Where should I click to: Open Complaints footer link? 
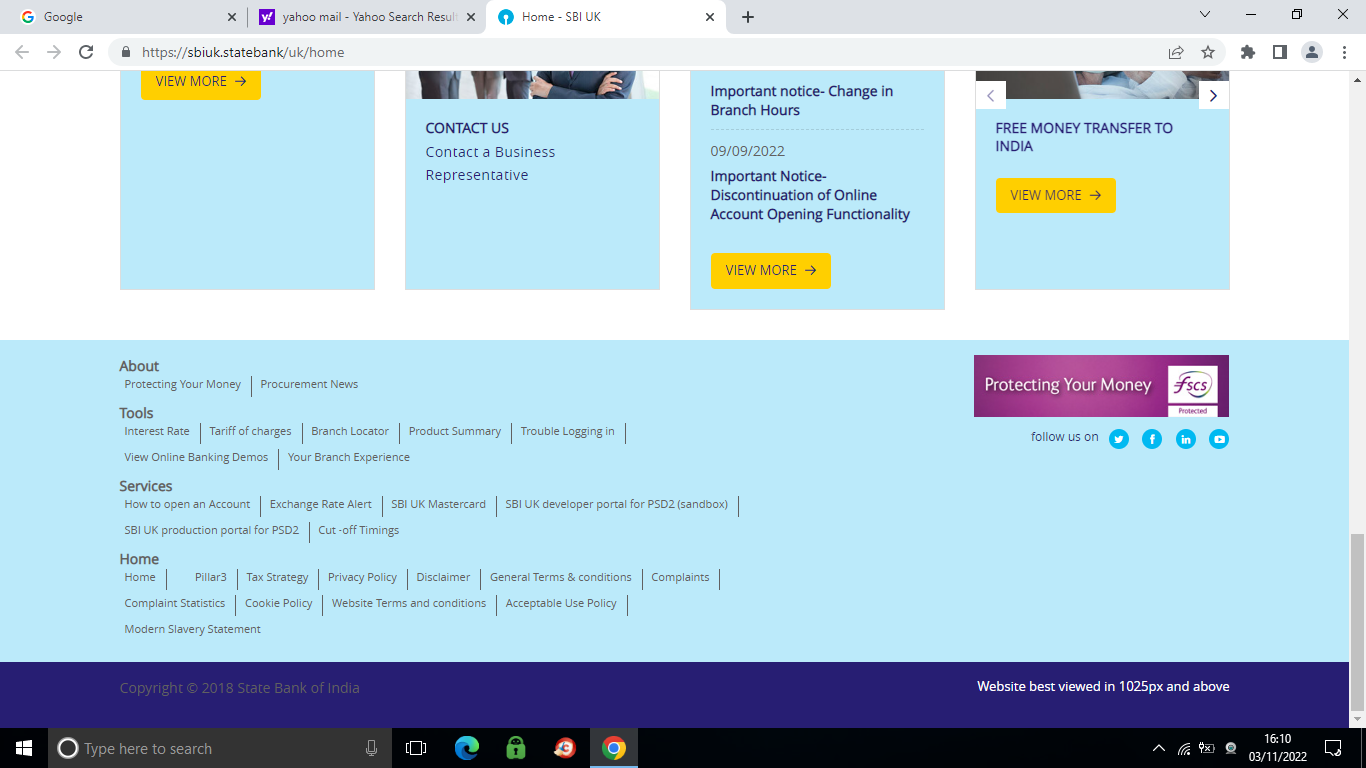click(680, 577)
